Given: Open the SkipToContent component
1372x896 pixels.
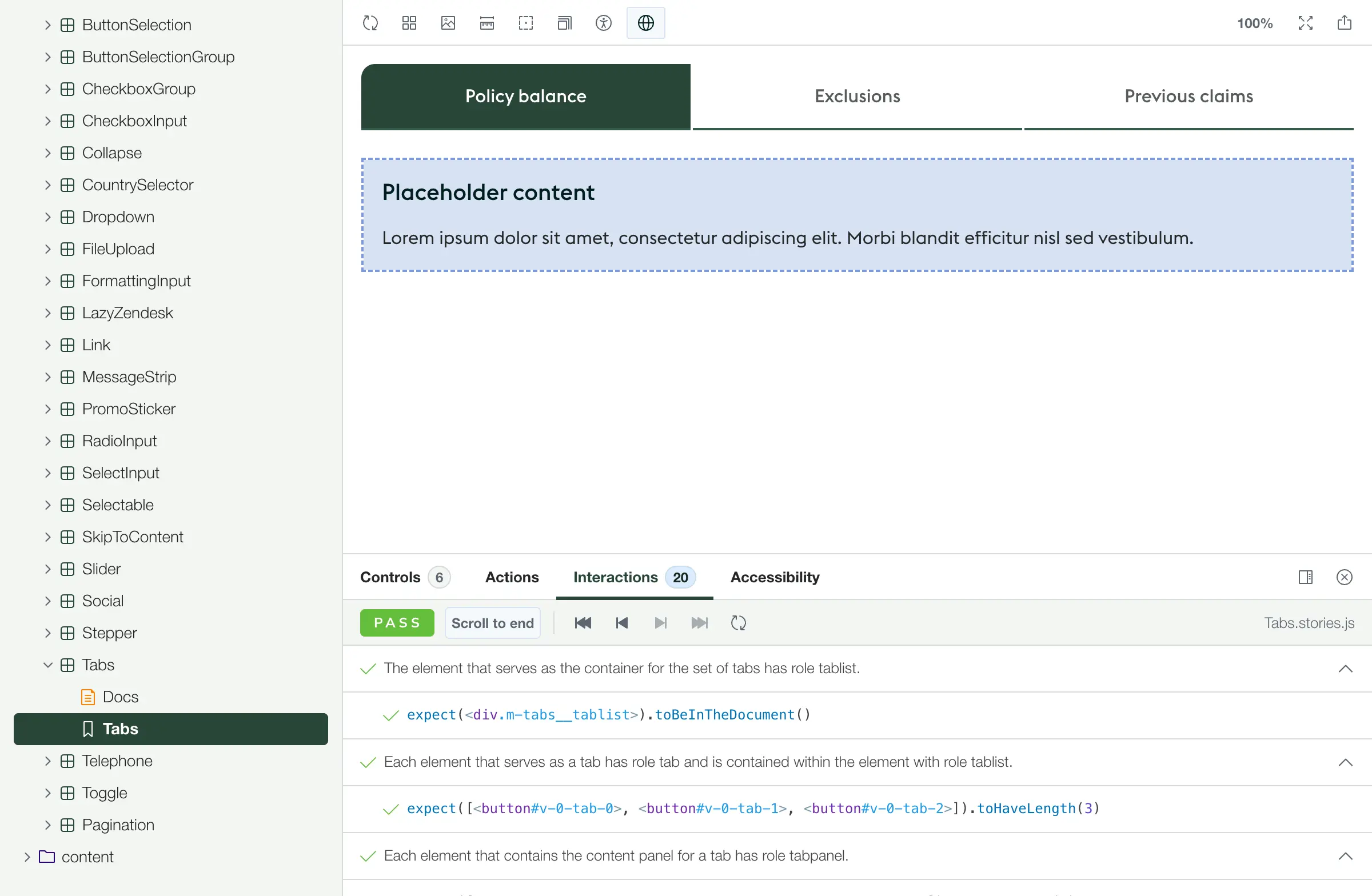Looking at the screenshot, I should [x=133, y=537].
